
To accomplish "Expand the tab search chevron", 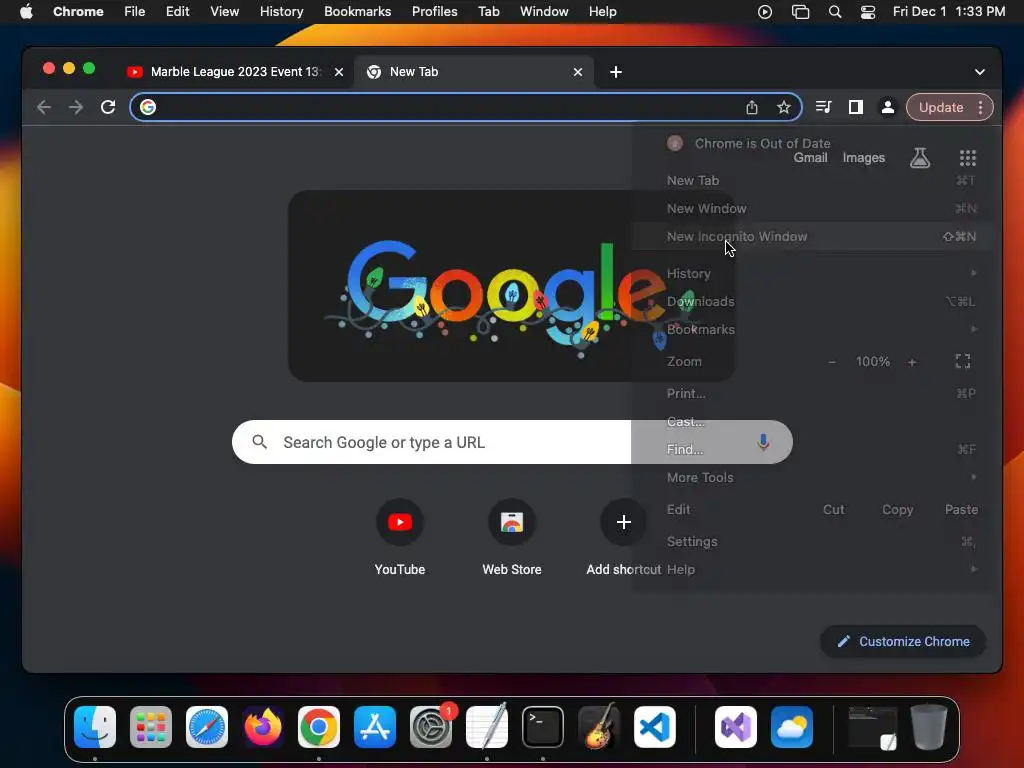I will (980, 72).
